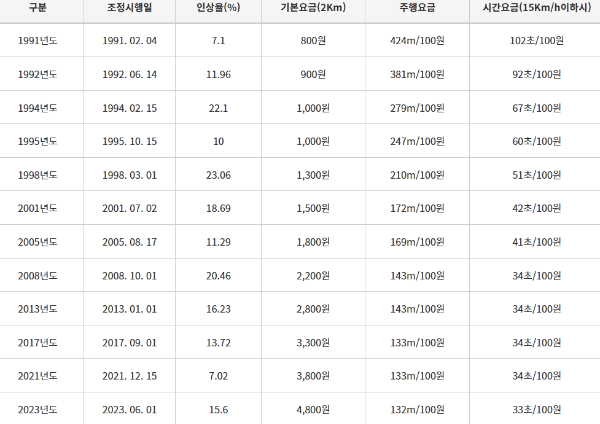Click the 1,500원 base fare cell
The width and height of the screenshot is (600, 424).
point(313,208)
